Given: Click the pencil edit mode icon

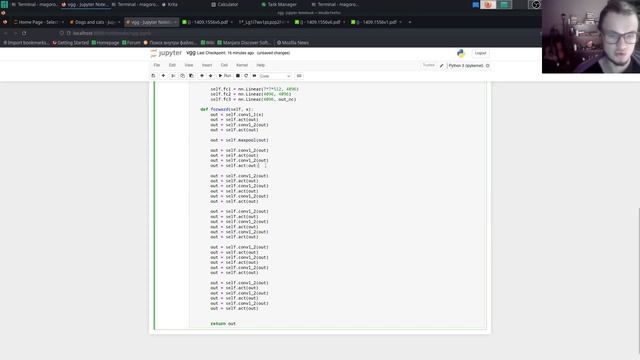Looking at the screenshot, I should pos(442,66).
